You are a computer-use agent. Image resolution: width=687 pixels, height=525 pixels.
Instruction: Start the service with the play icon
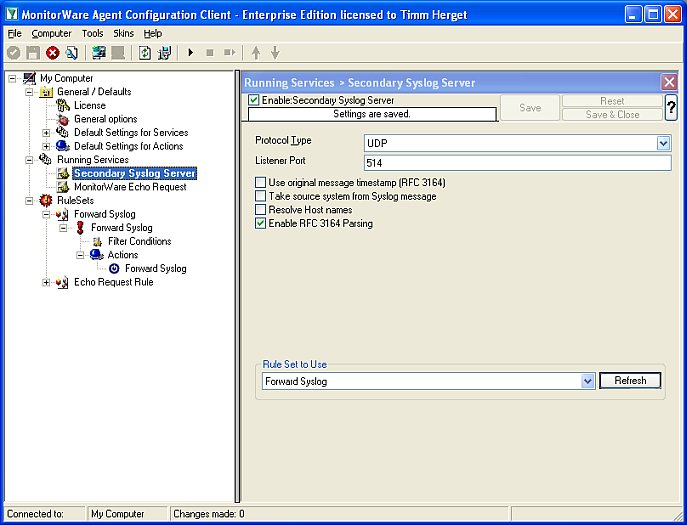[x=191, y=53]
